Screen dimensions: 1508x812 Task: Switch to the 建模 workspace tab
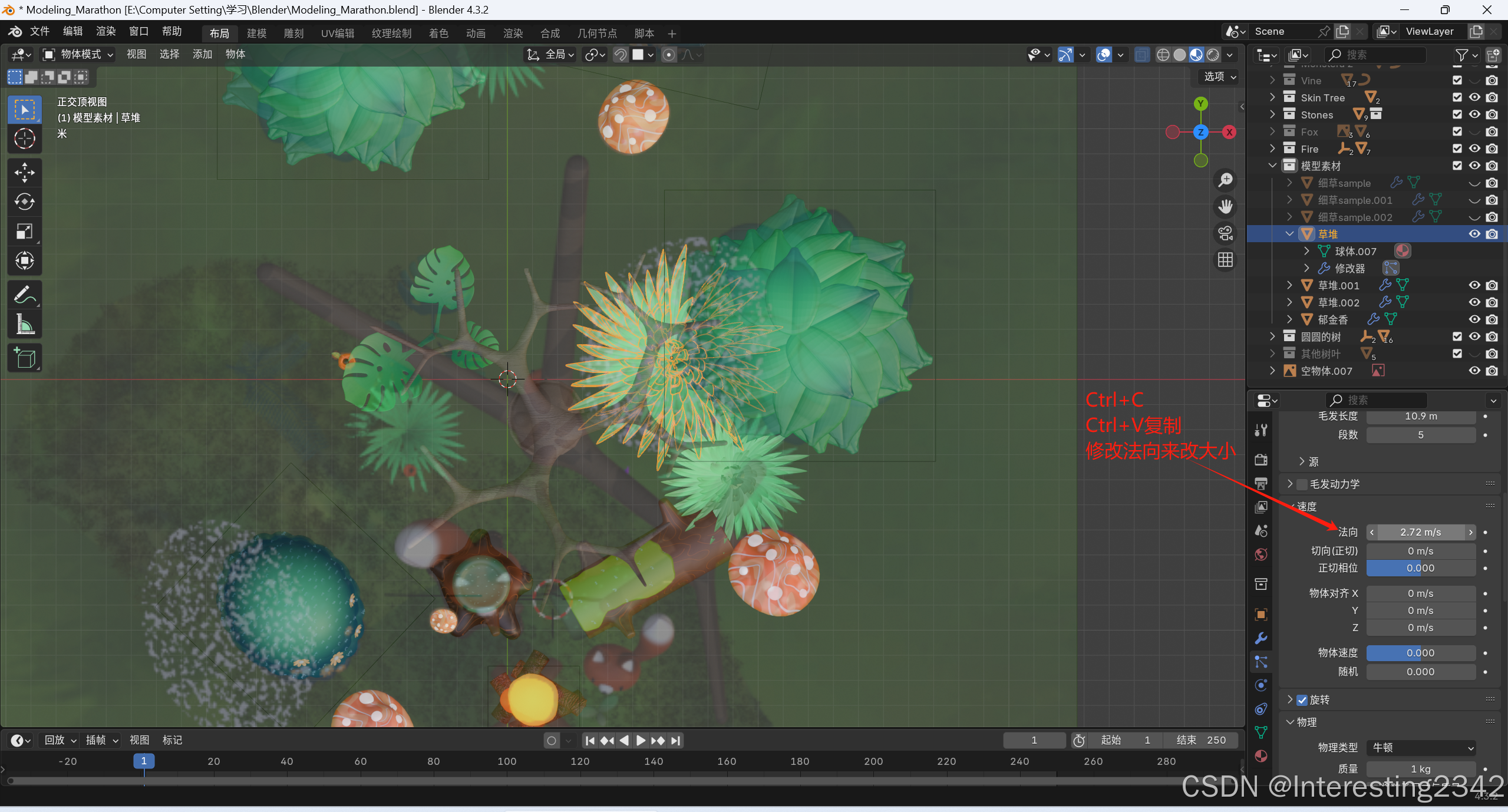[256, 34]
